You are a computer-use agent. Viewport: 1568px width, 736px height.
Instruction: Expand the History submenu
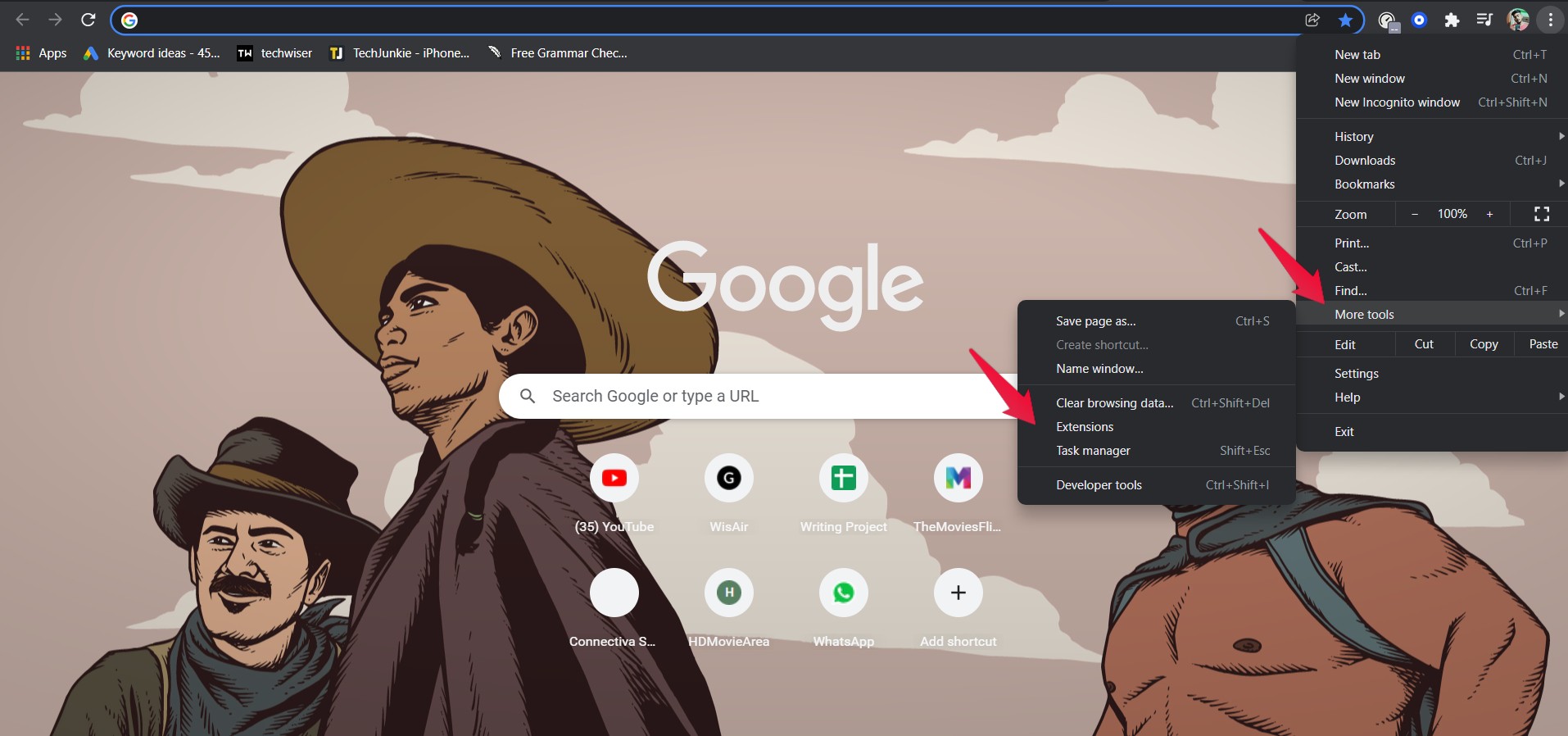click(1432, 137)
